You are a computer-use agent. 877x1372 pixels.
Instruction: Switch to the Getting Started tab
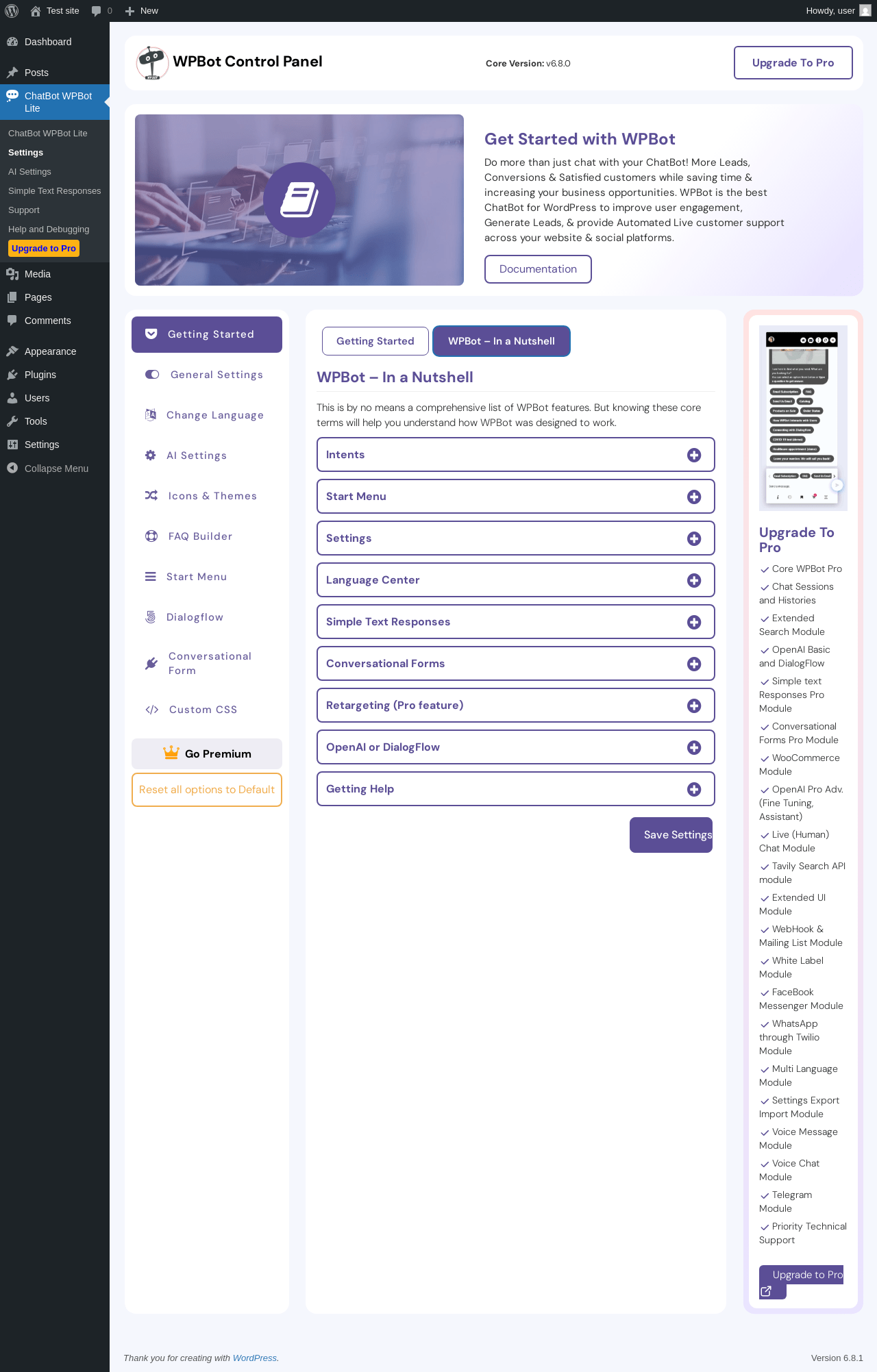(x=375, y=341)
